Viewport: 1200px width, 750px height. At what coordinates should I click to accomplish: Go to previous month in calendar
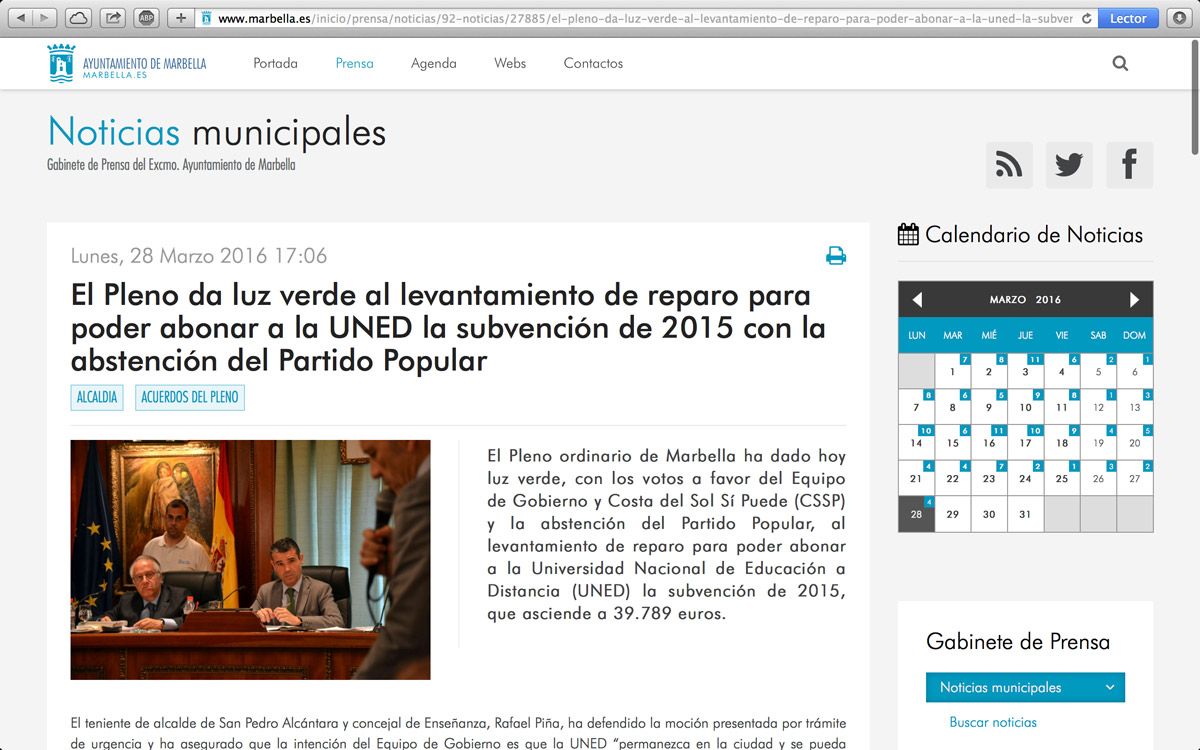coord(917,300)
